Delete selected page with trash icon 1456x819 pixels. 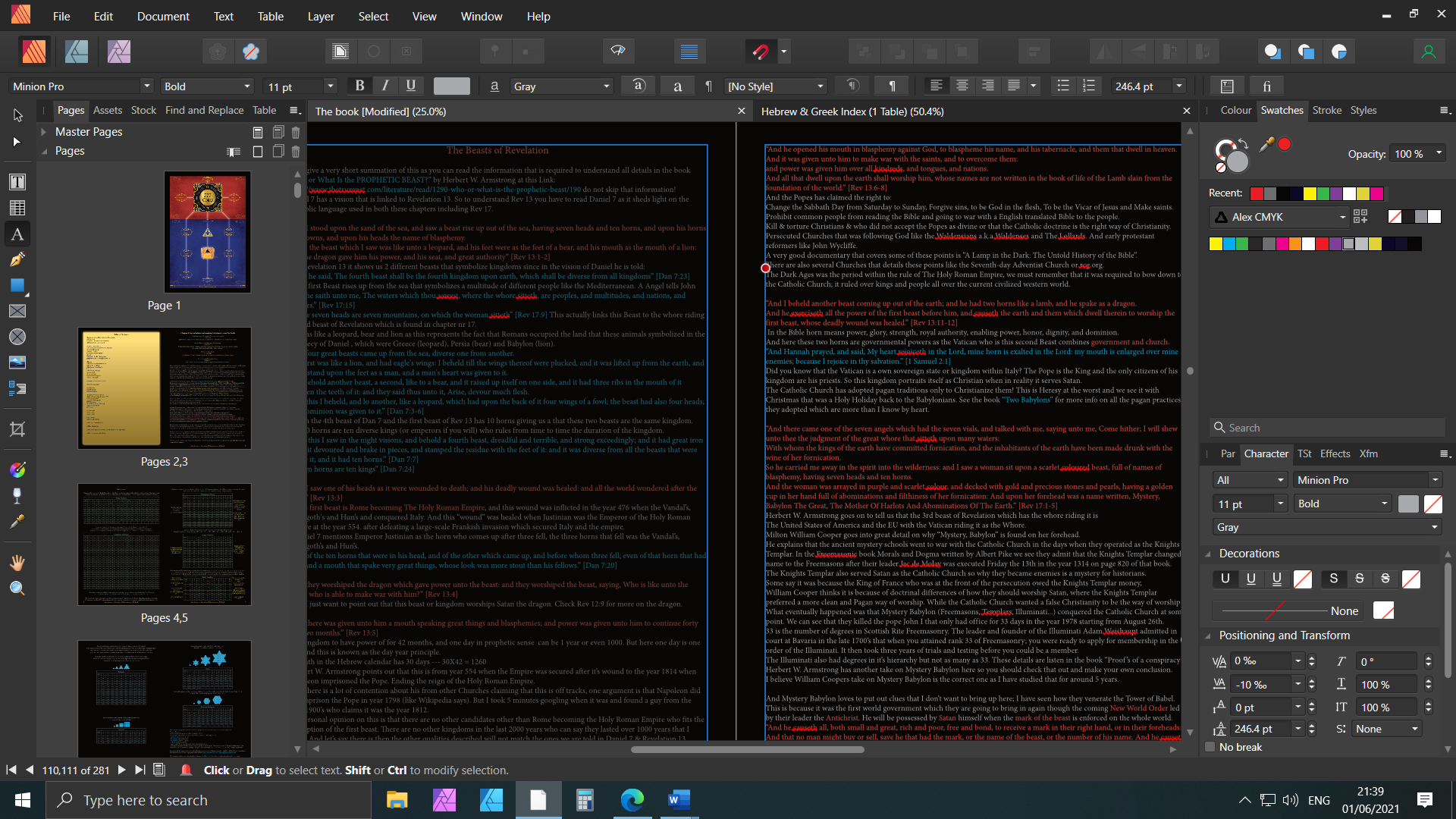(296, 152)
